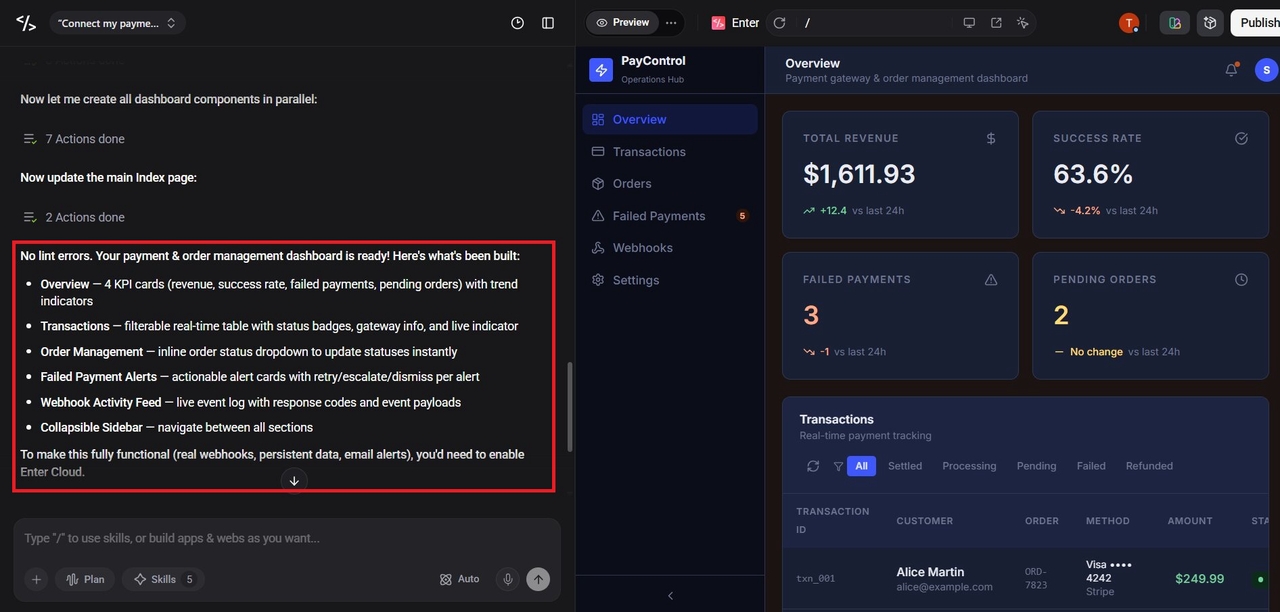Viewport: 1280px width, 612px height.
Task: Open the Skills button
Action: (x=163, y=579)
